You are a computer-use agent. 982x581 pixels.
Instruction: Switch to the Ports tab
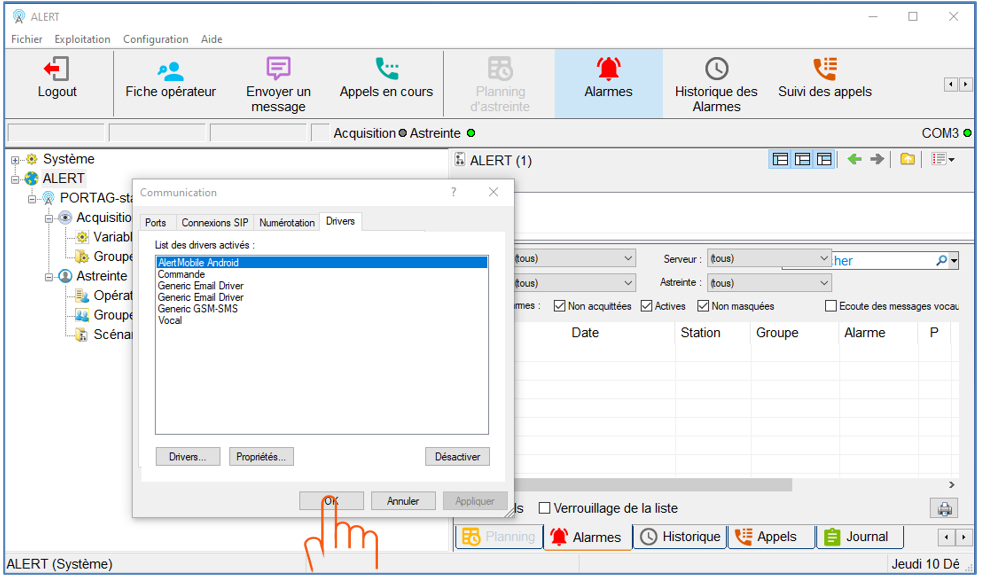pyautogui.click(x=155, y=222)
